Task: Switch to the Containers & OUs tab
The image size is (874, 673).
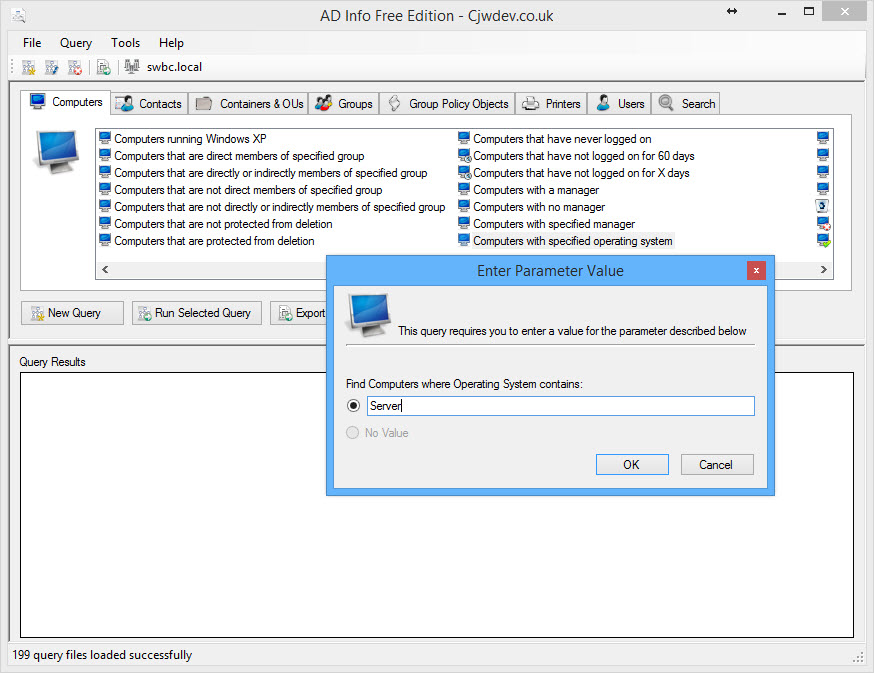Action: 248,104
